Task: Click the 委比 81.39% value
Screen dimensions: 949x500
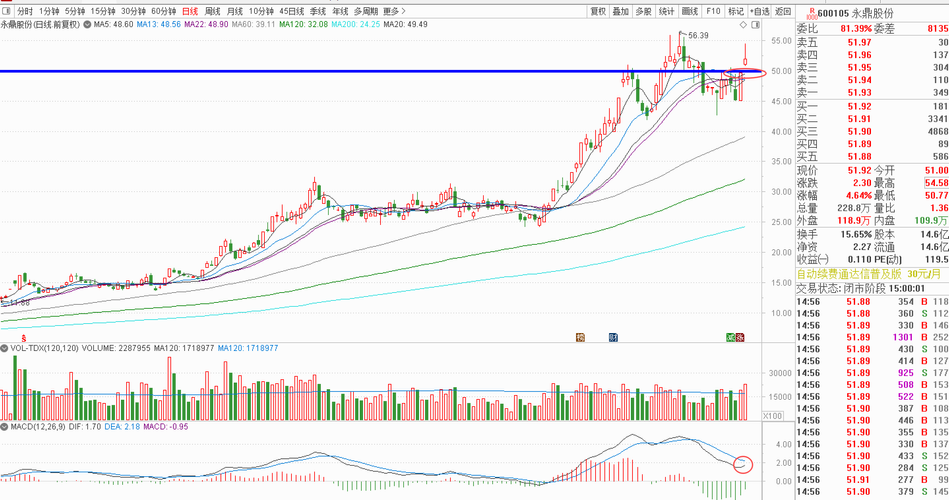Action: (856, 28)
